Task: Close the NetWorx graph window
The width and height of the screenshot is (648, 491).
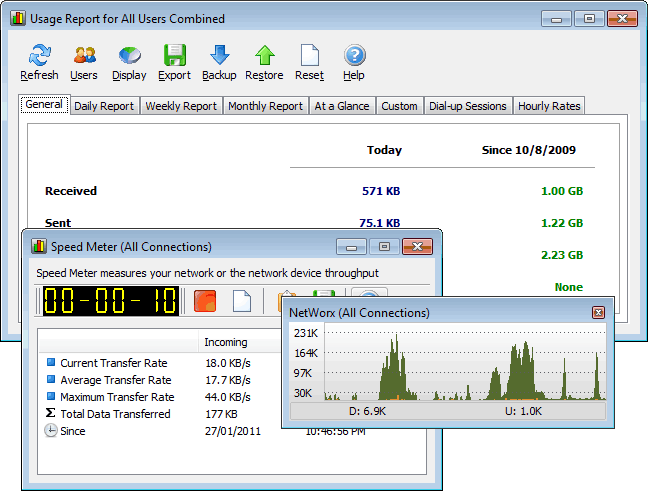Action: click(598, 312)
